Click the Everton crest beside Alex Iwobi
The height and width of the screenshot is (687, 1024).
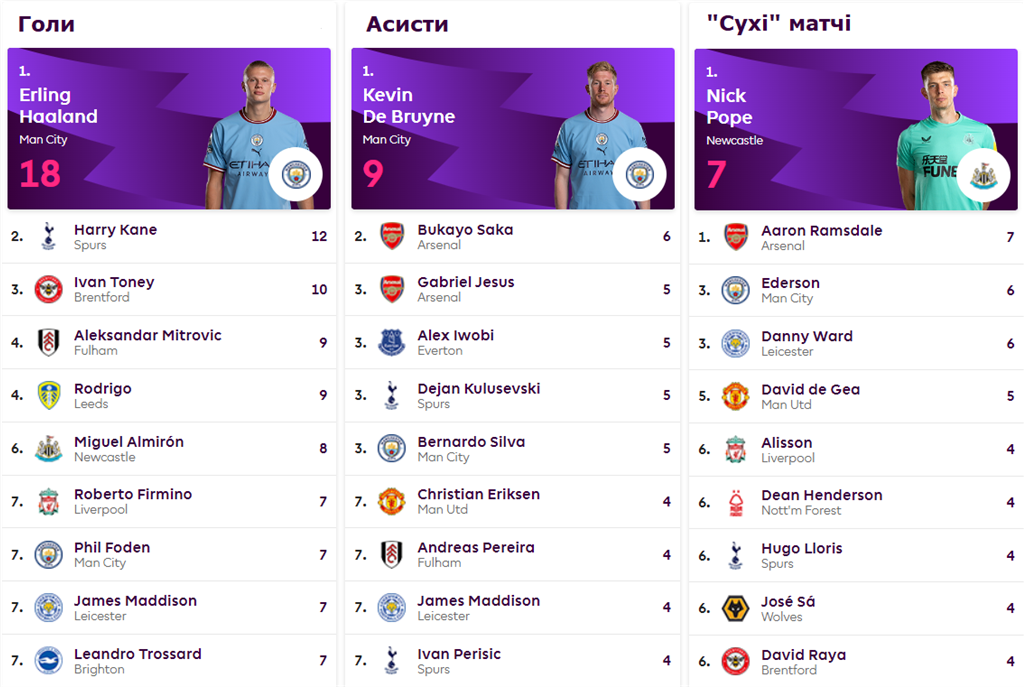tap(392, 342)
